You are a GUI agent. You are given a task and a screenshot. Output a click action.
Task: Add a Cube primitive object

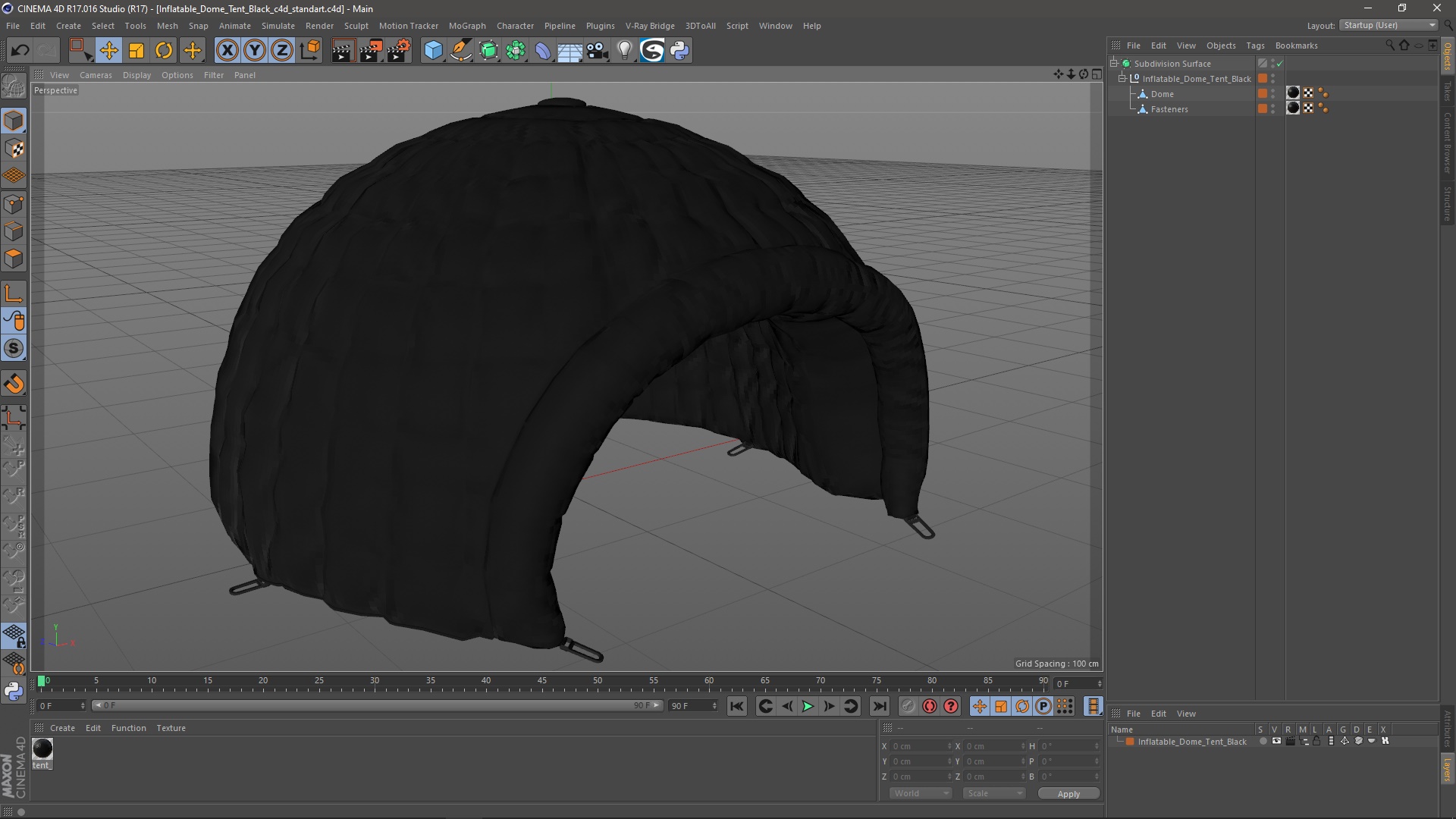(433, 51)
